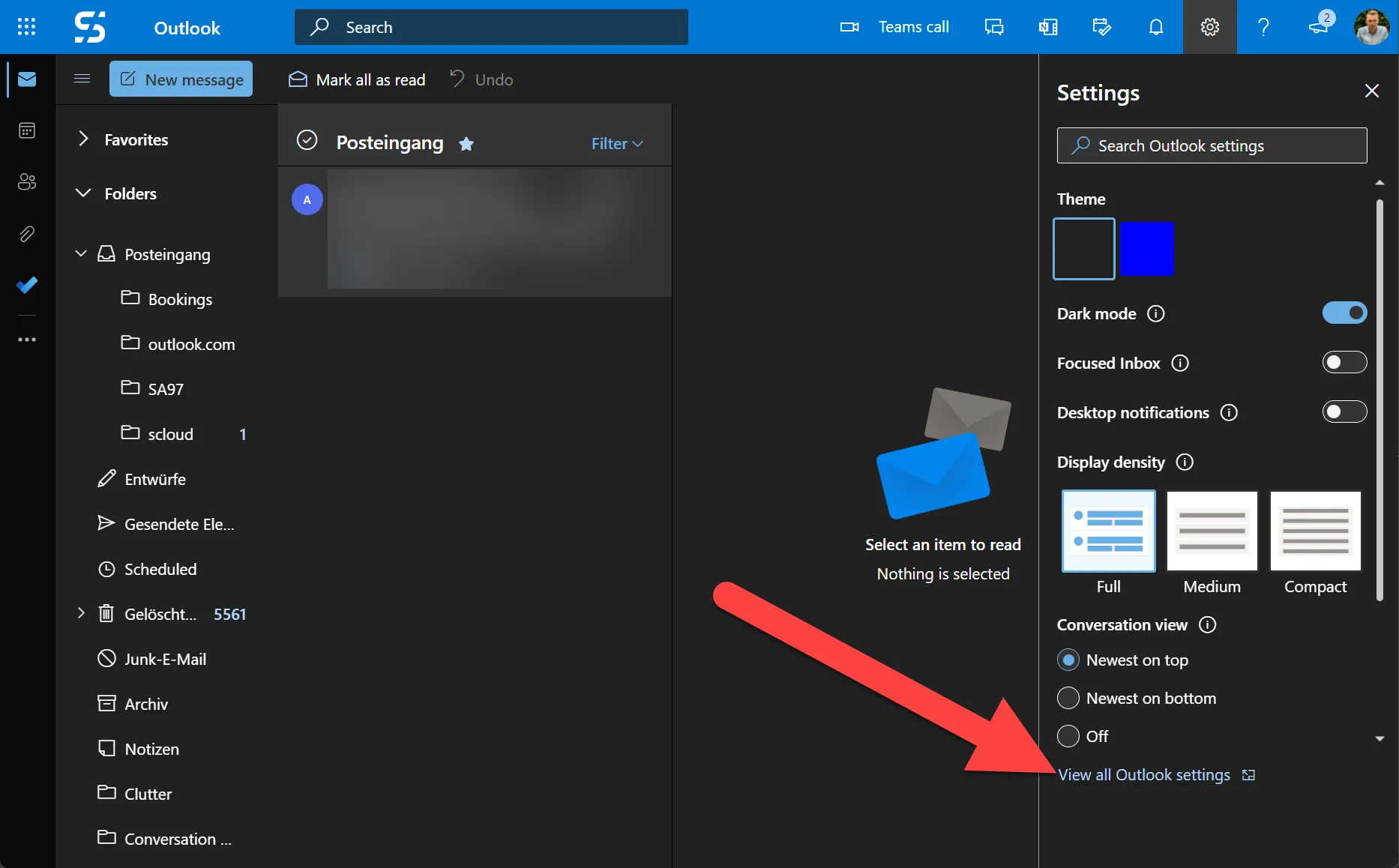Toggle Posteingang favorite star

click(466, 144)
